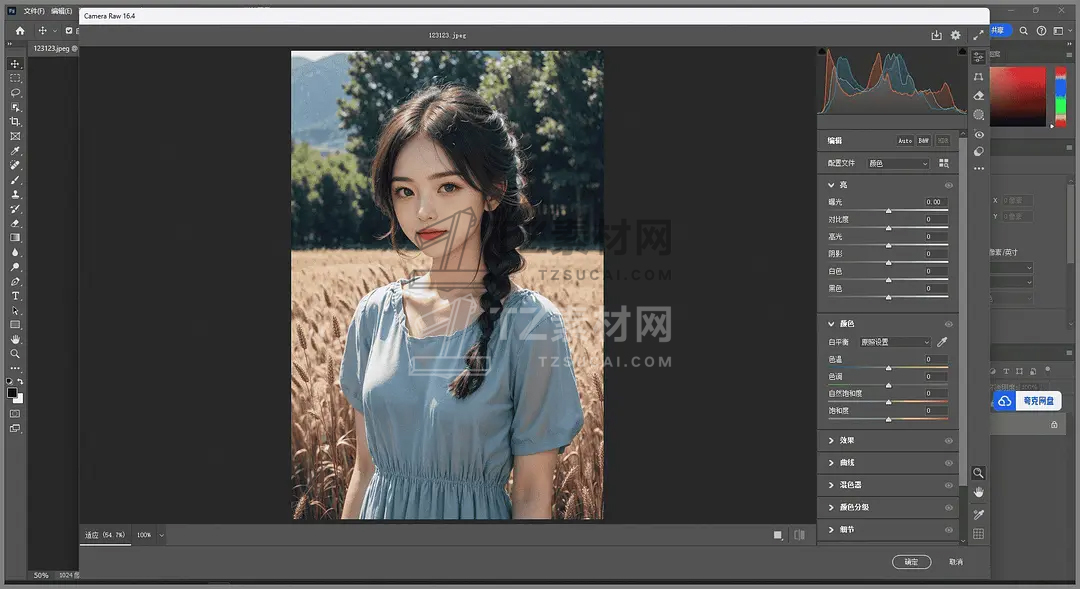Select the Blur tool
This screenshot has width=1080, height=589.
pyautogui.click(x=15, y=252)
